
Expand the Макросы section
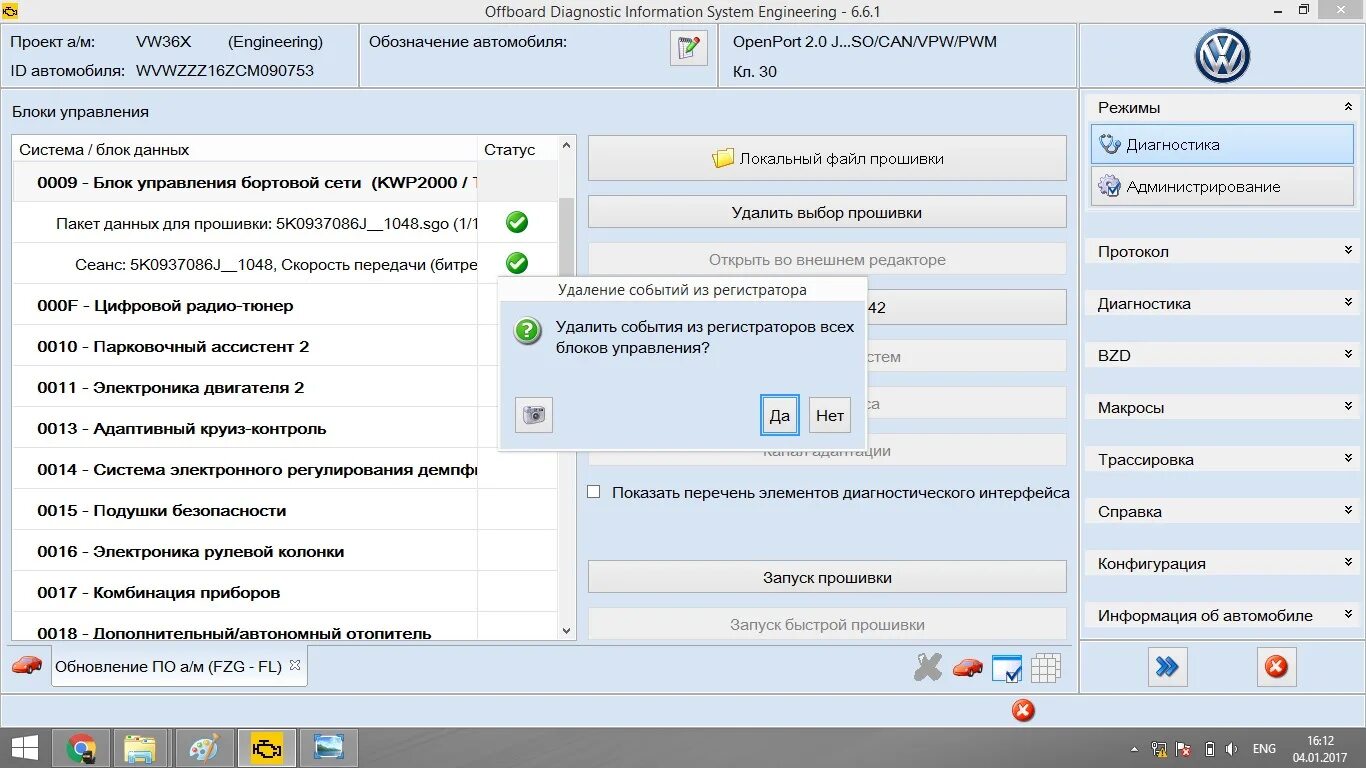(x=1348, y=407)
